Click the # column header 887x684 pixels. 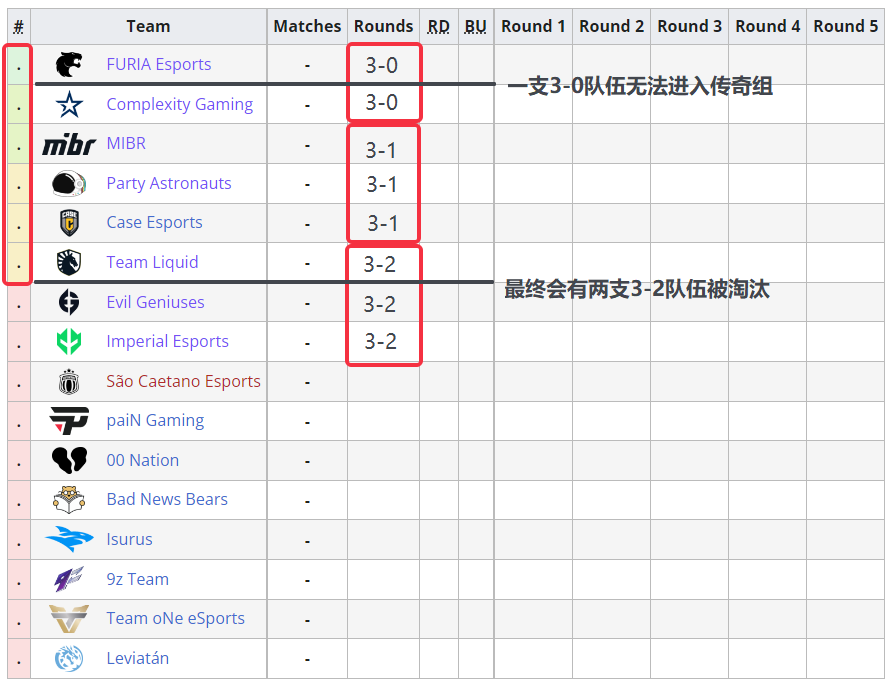[19, 27]
